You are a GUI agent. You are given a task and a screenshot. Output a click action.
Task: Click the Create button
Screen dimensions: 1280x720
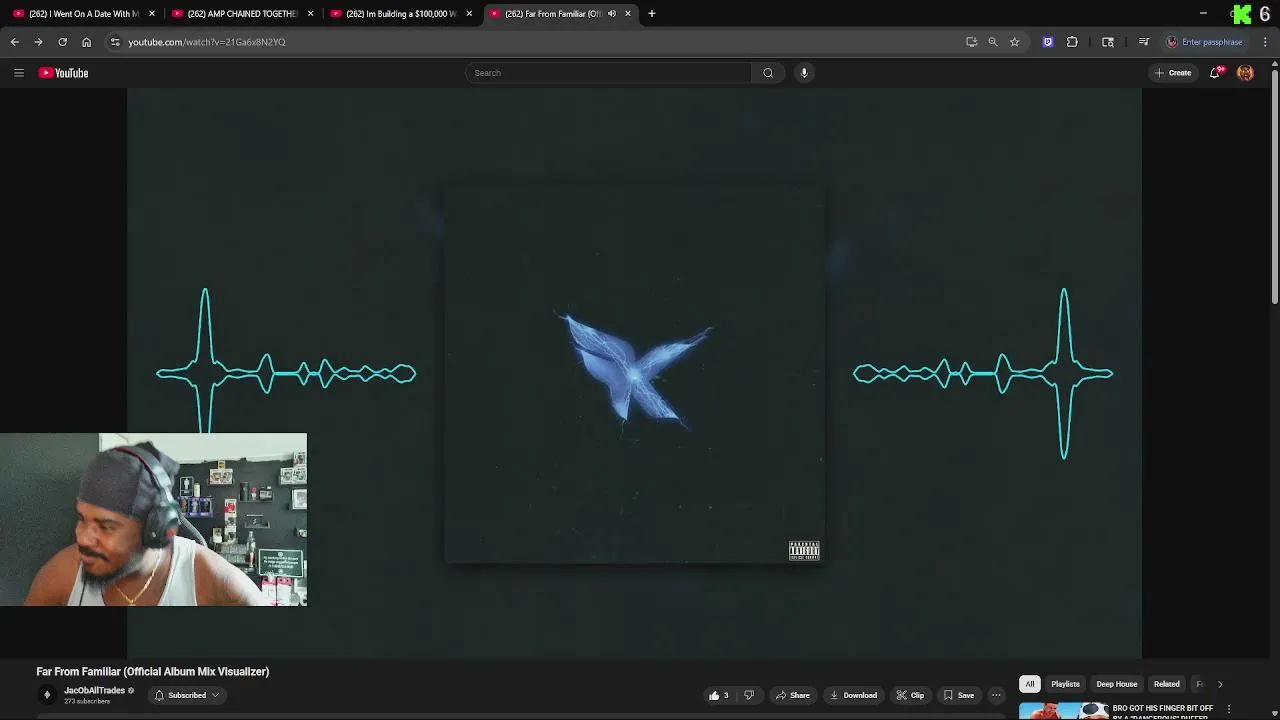1173,73
